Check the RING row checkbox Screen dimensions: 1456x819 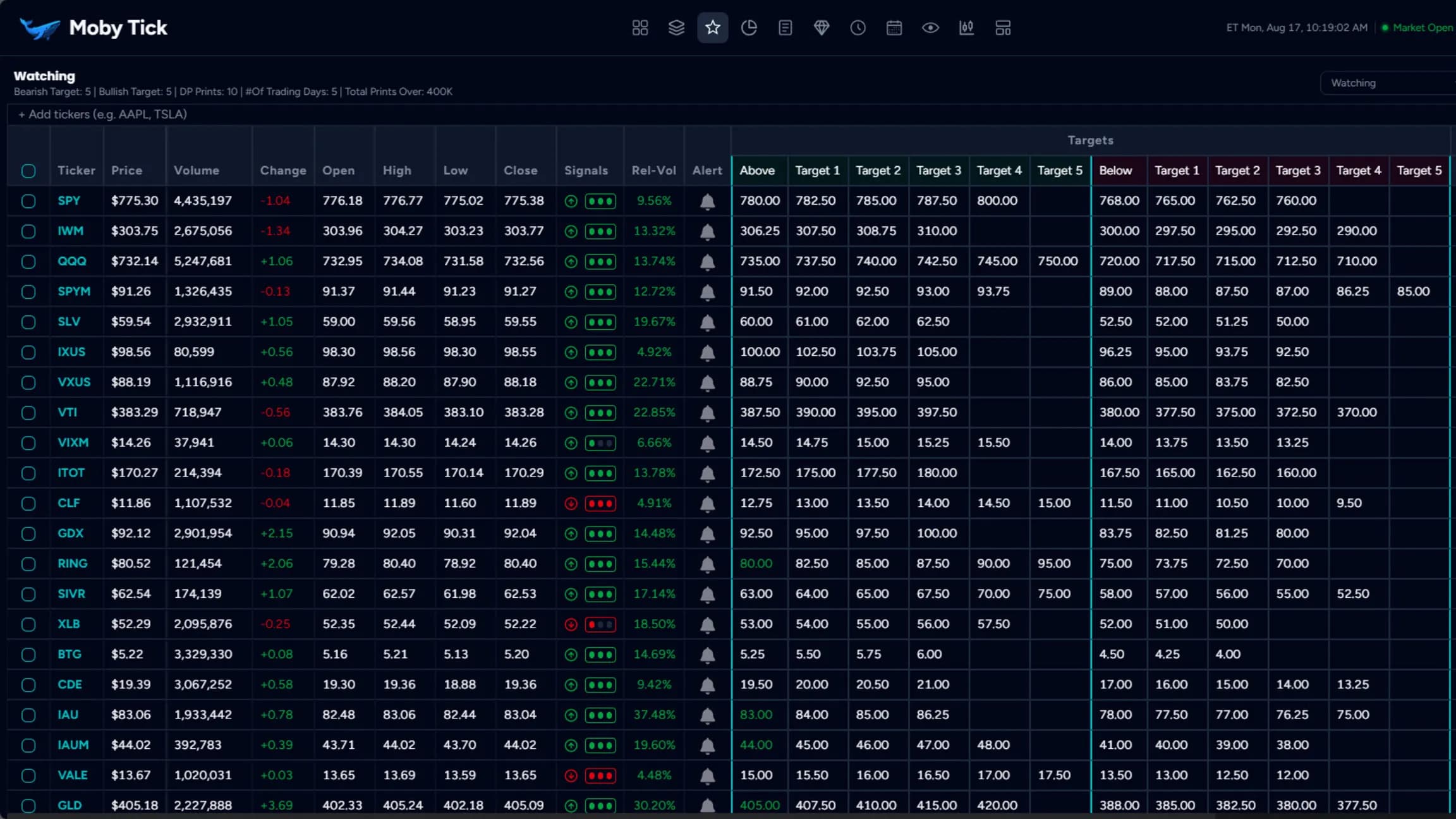[28, 564]
